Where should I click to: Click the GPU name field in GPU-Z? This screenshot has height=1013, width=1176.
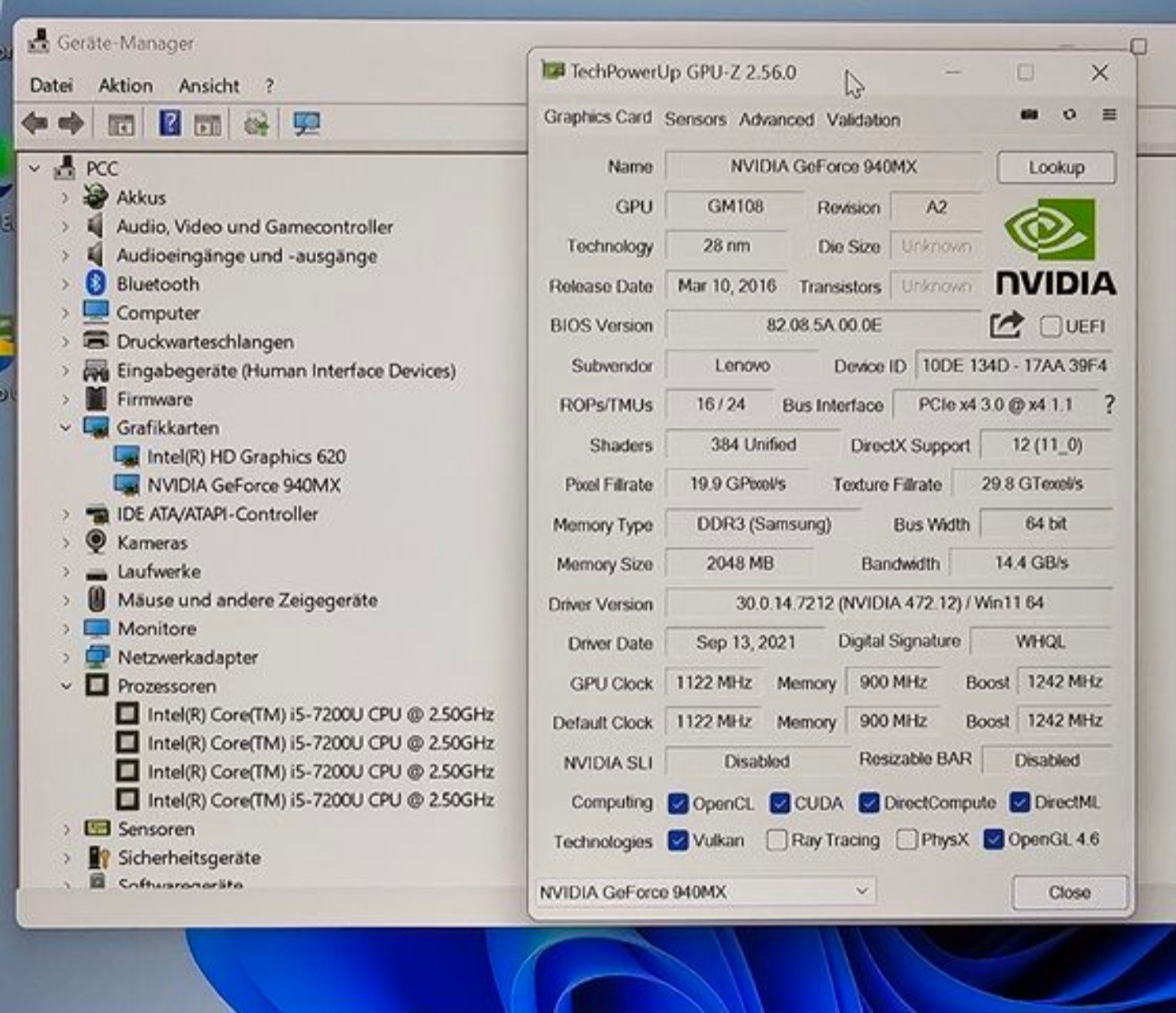(823, 167)
